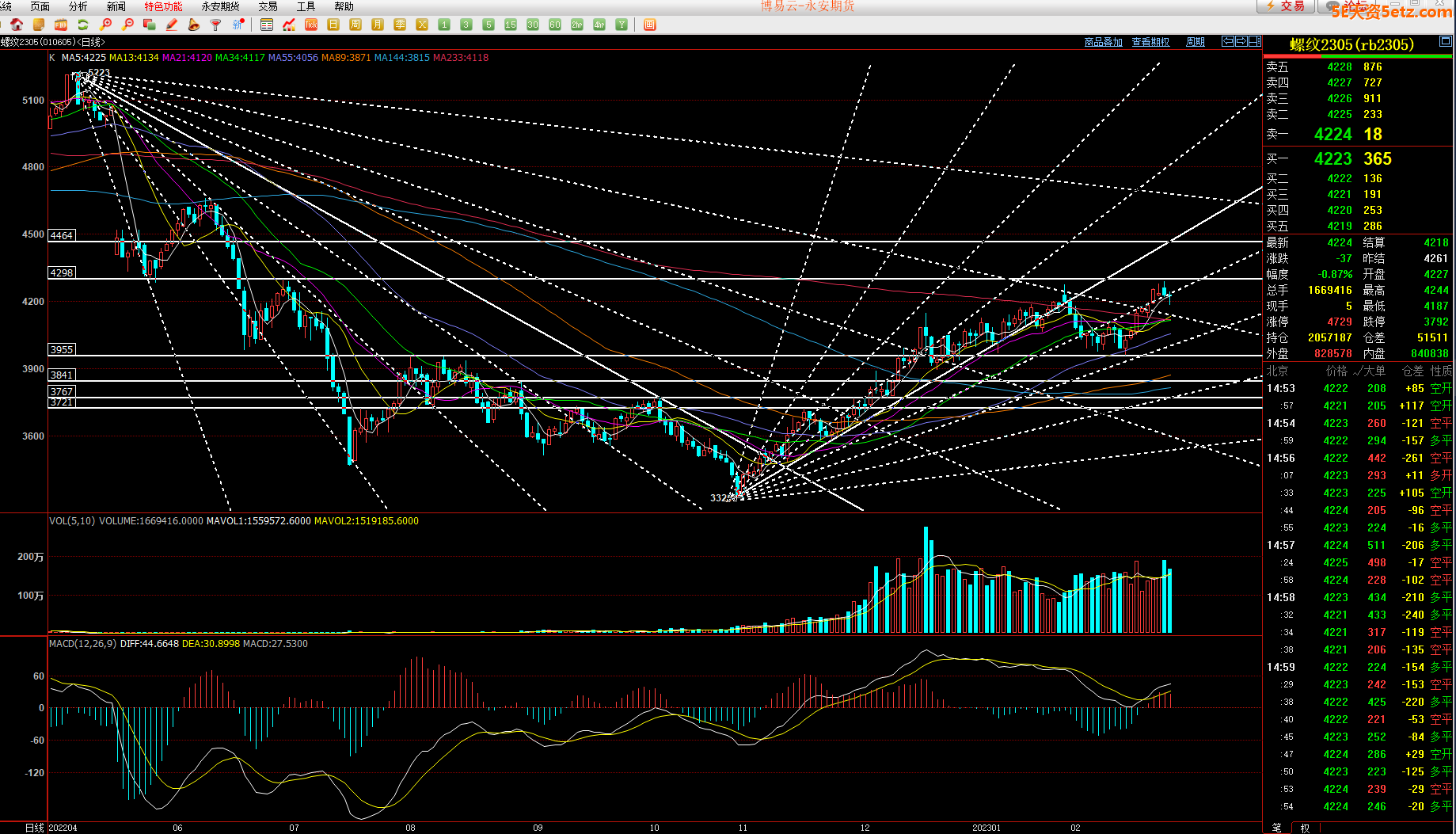Select the 3-minute period button
Image resolution: width=1456 pixels, height=834 pixels.
(x=466, y=25)
